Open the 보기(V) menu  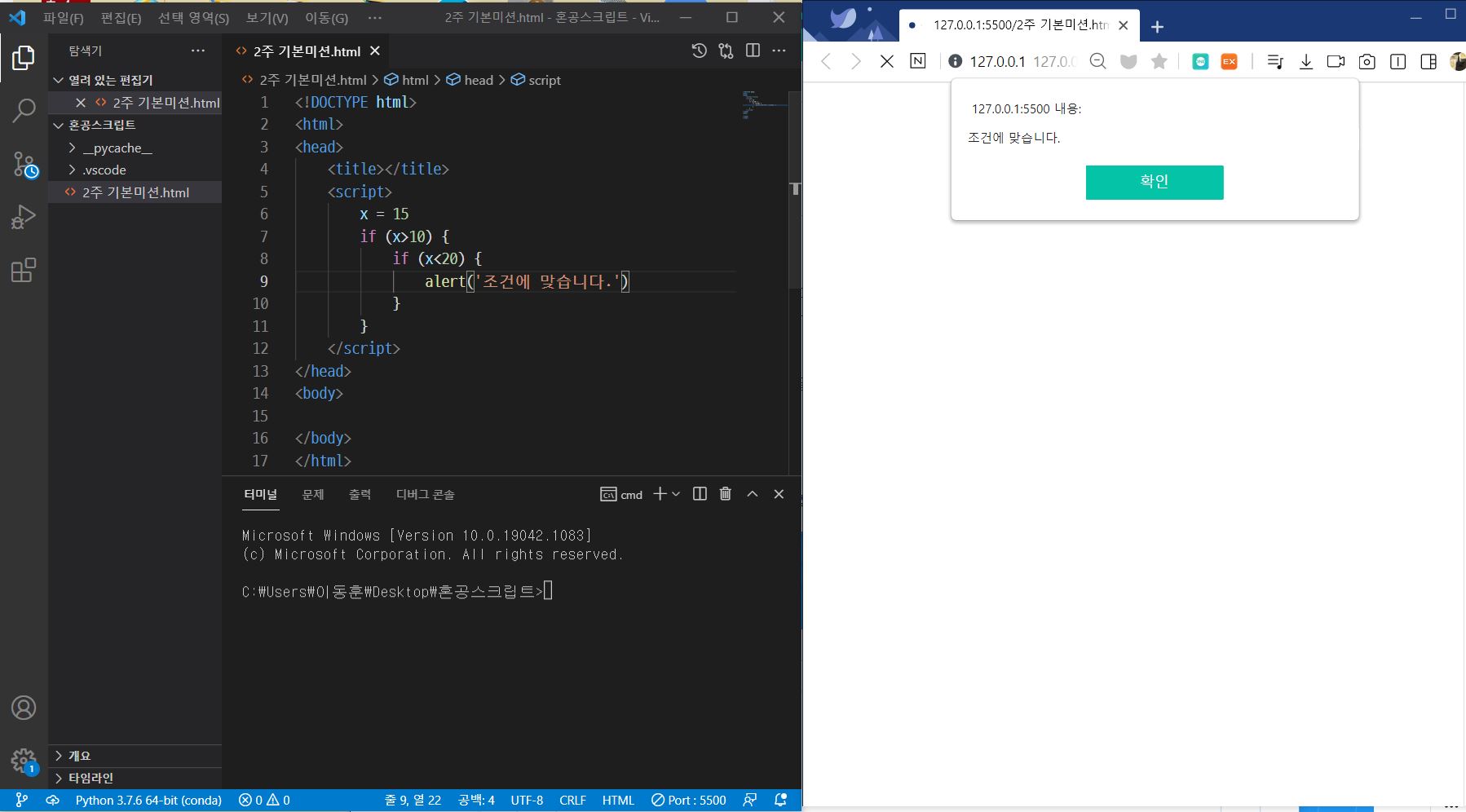[267, 17]
